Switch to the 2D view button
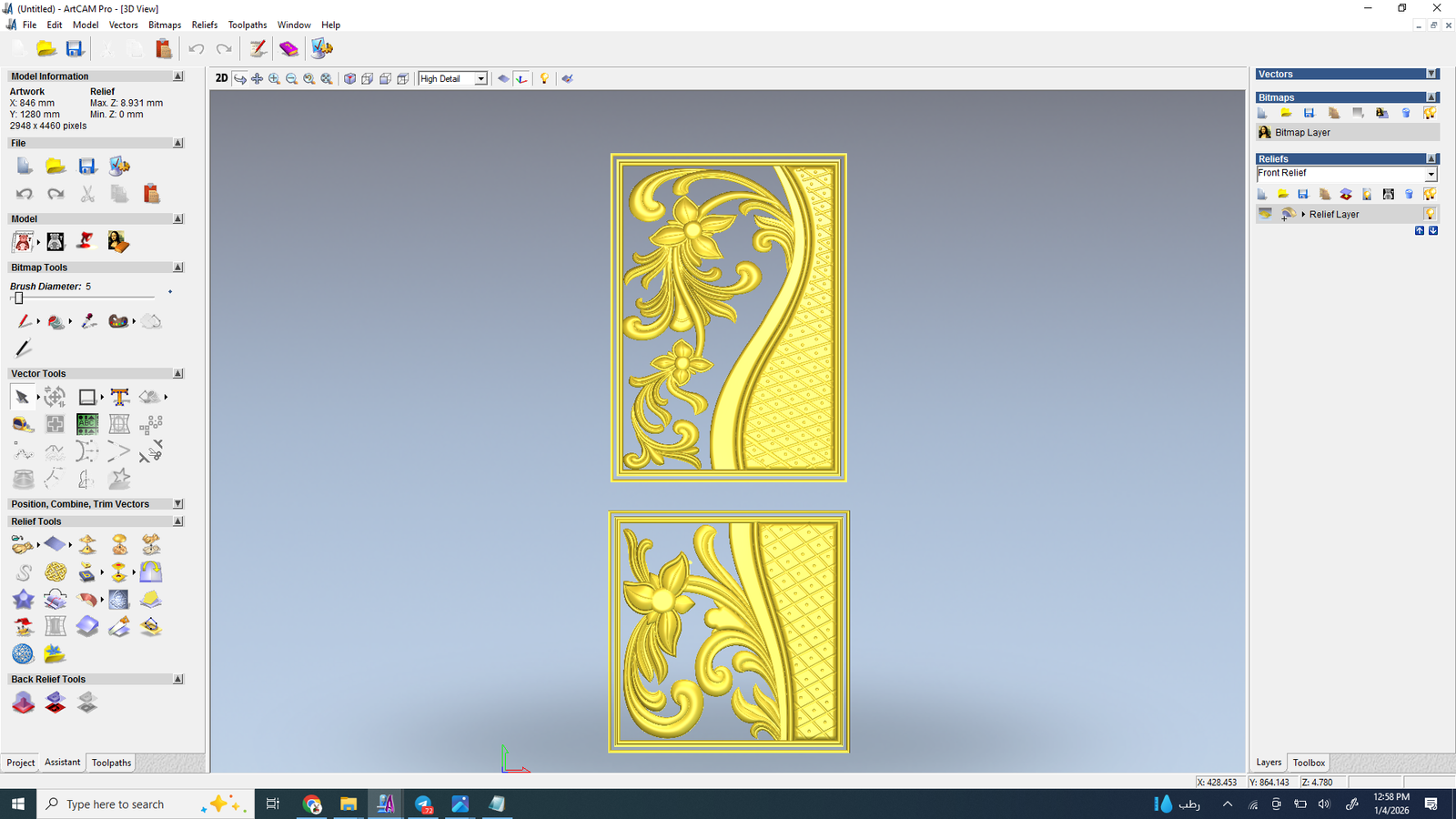The height and width of the screenshot is (819, 1456). 221,78
